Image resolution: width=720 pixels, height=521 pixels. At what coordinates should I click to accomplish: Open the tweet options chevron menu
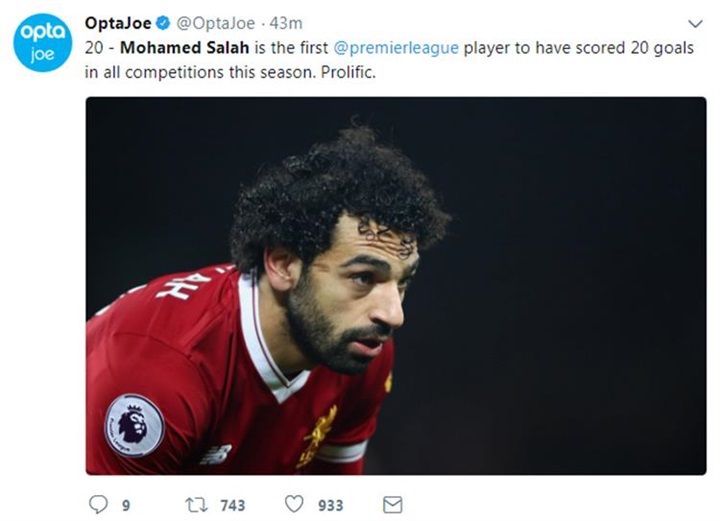coord(697,23)
